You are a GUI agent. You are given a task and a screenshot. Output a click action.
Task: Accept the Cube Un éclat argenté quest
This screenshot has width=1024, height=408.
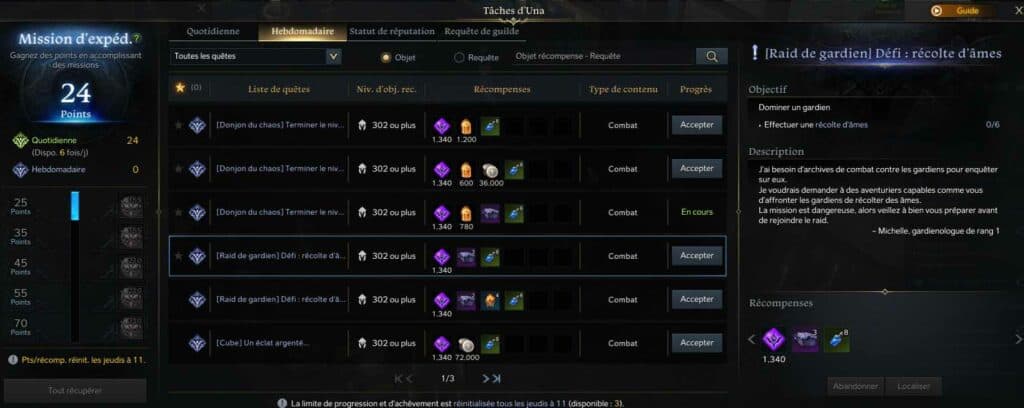[697, 343]
